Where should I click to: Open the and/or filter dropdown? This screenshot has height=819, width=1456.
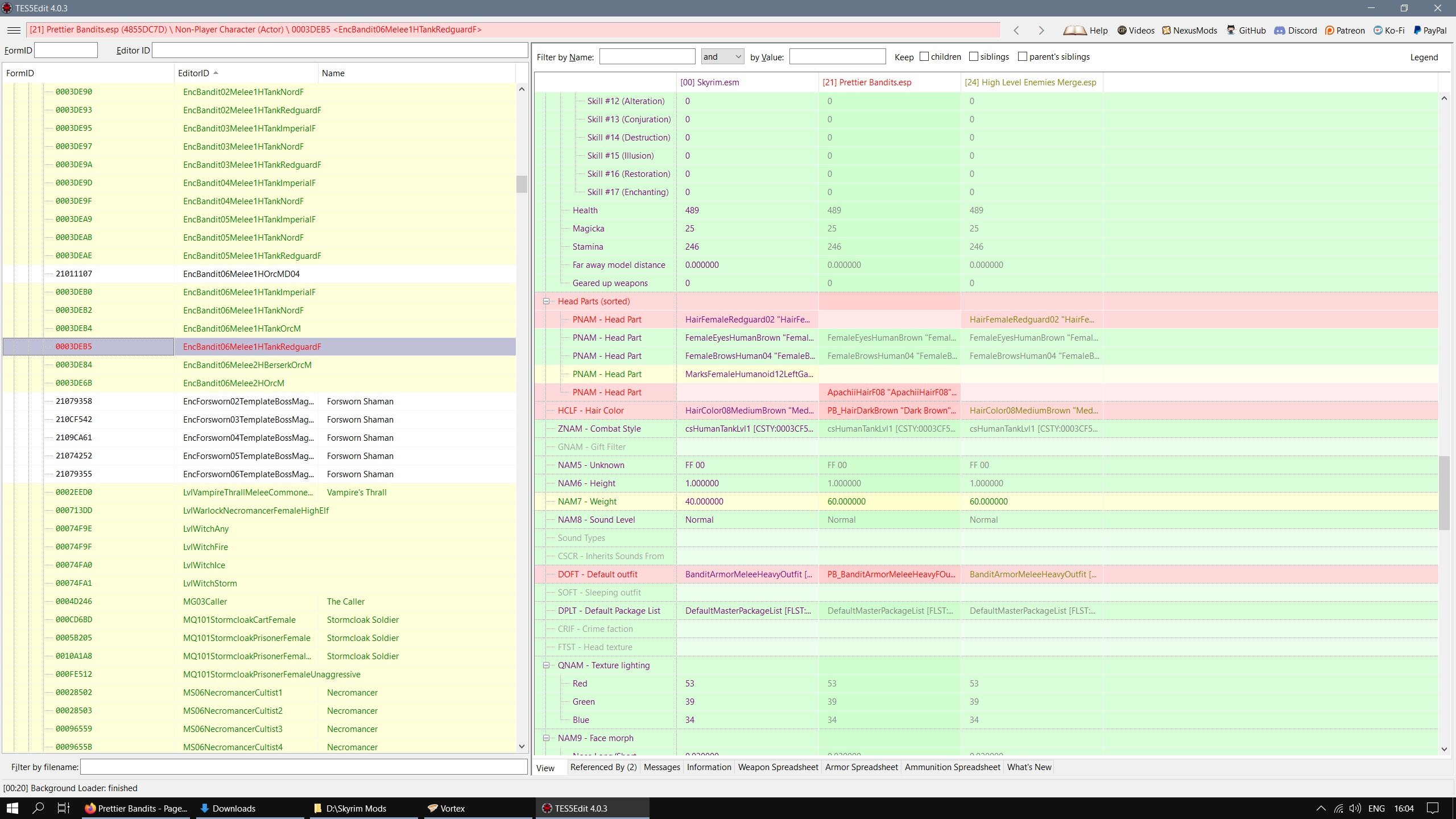722,56
